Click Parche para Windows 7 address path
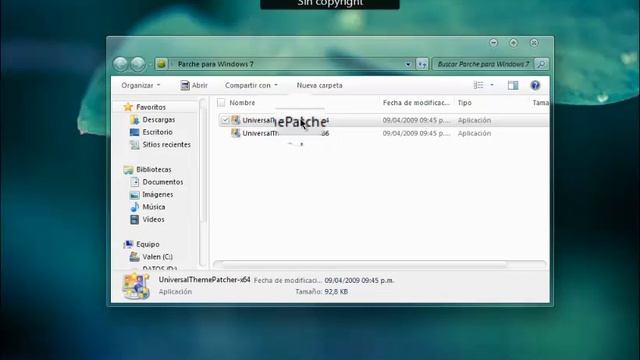Screen dimensions: 640x360 (216, 64)
